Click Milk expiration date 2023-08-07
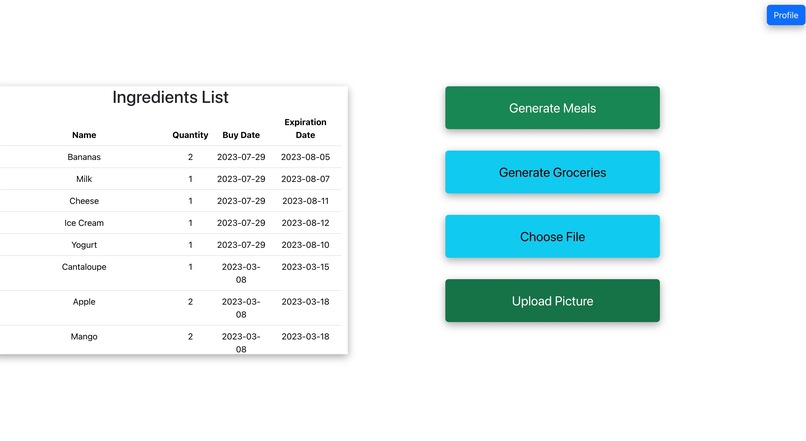806x441 pixels. [305, 179]
